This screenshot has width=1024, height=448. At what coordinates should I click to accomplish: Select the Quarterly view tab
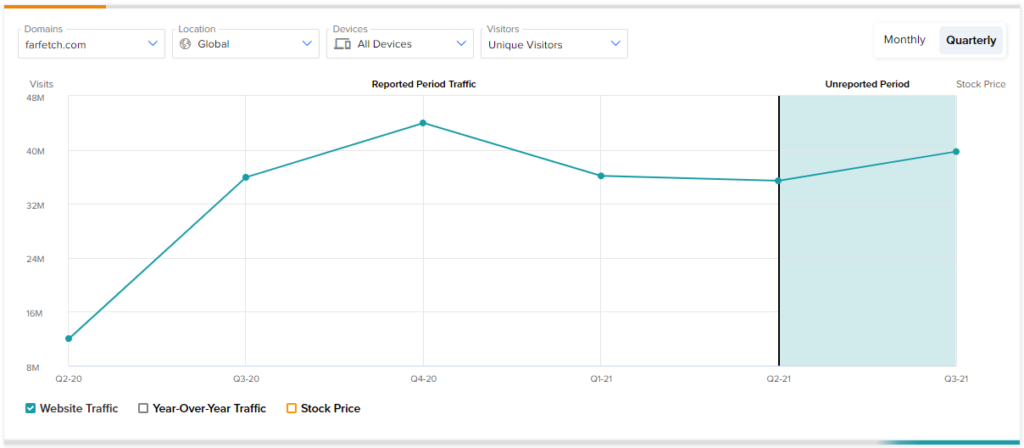(971, 40)
